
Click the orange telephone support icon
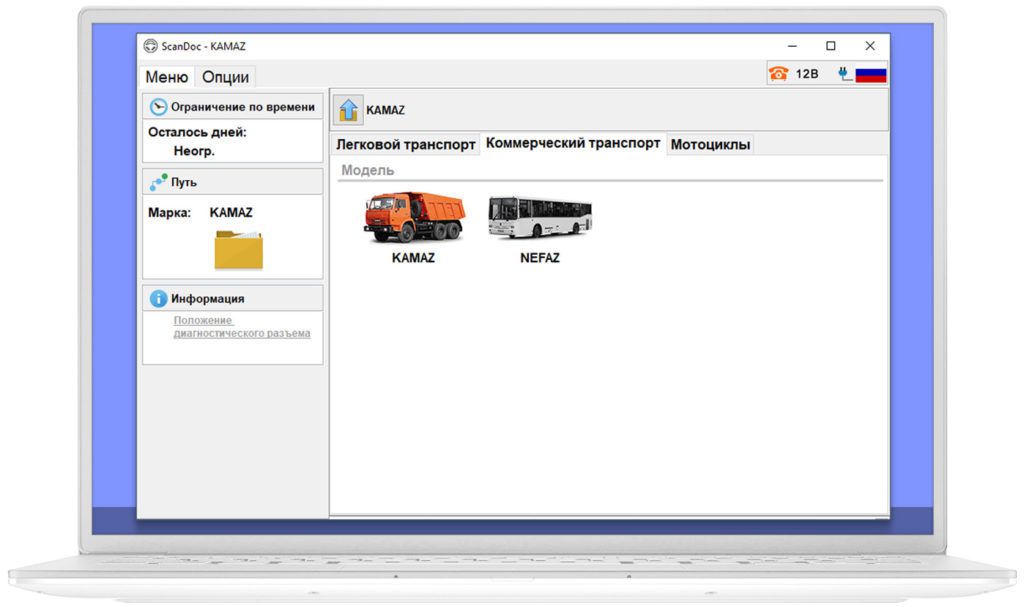(778, 74)
